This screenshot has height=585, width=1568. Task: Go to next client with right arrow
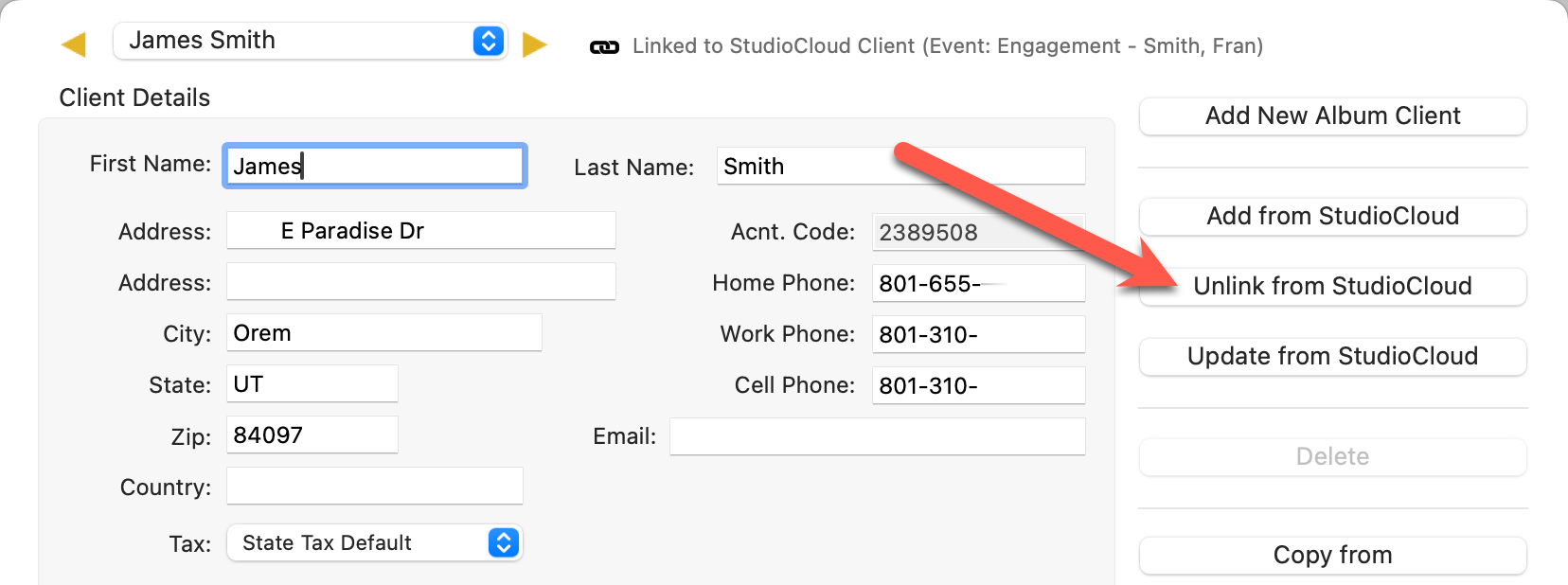tap(535, 44)
